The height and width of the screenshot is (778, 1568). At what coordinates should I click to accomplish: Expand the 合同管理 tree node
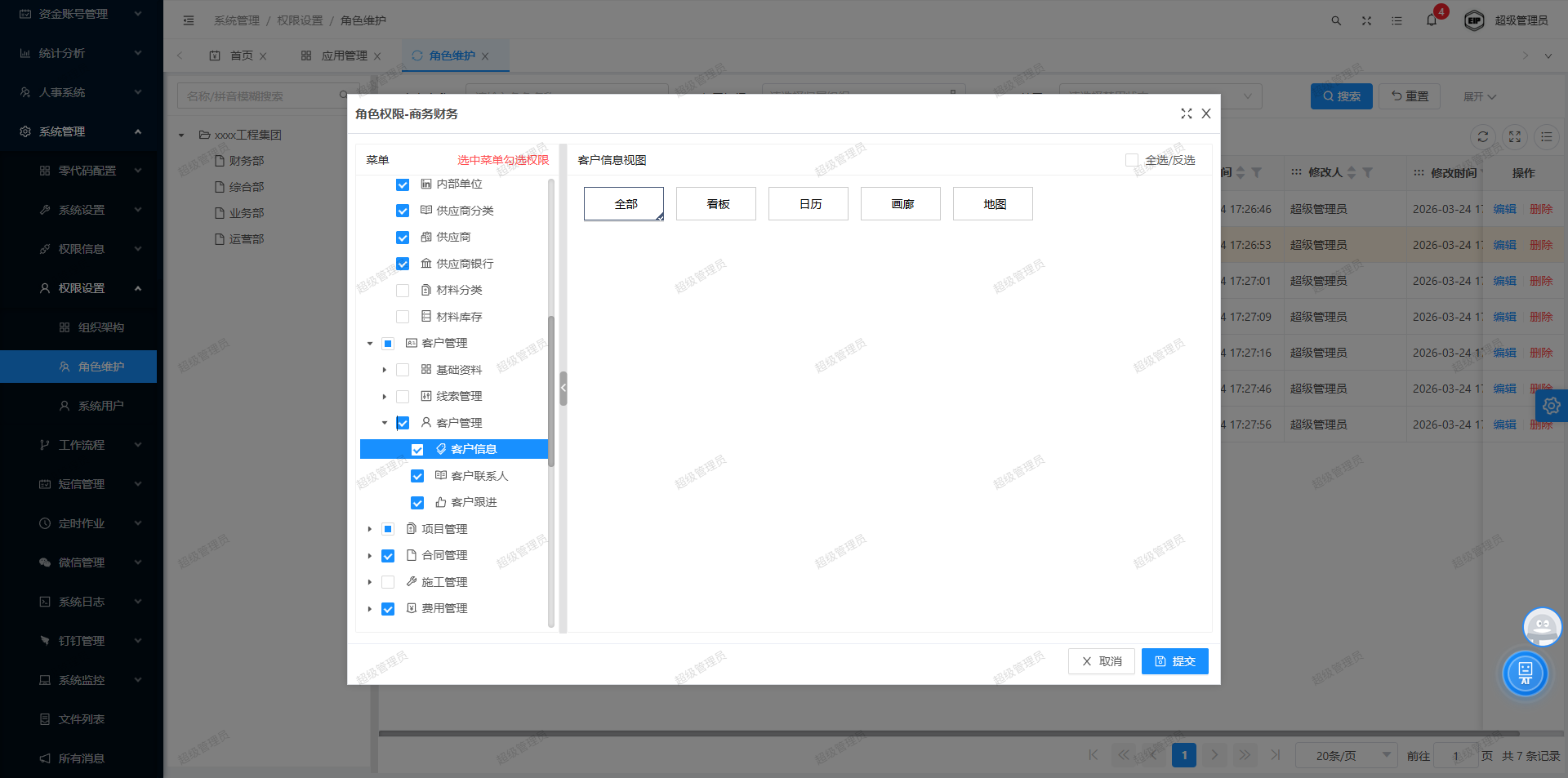click(370, 556)
